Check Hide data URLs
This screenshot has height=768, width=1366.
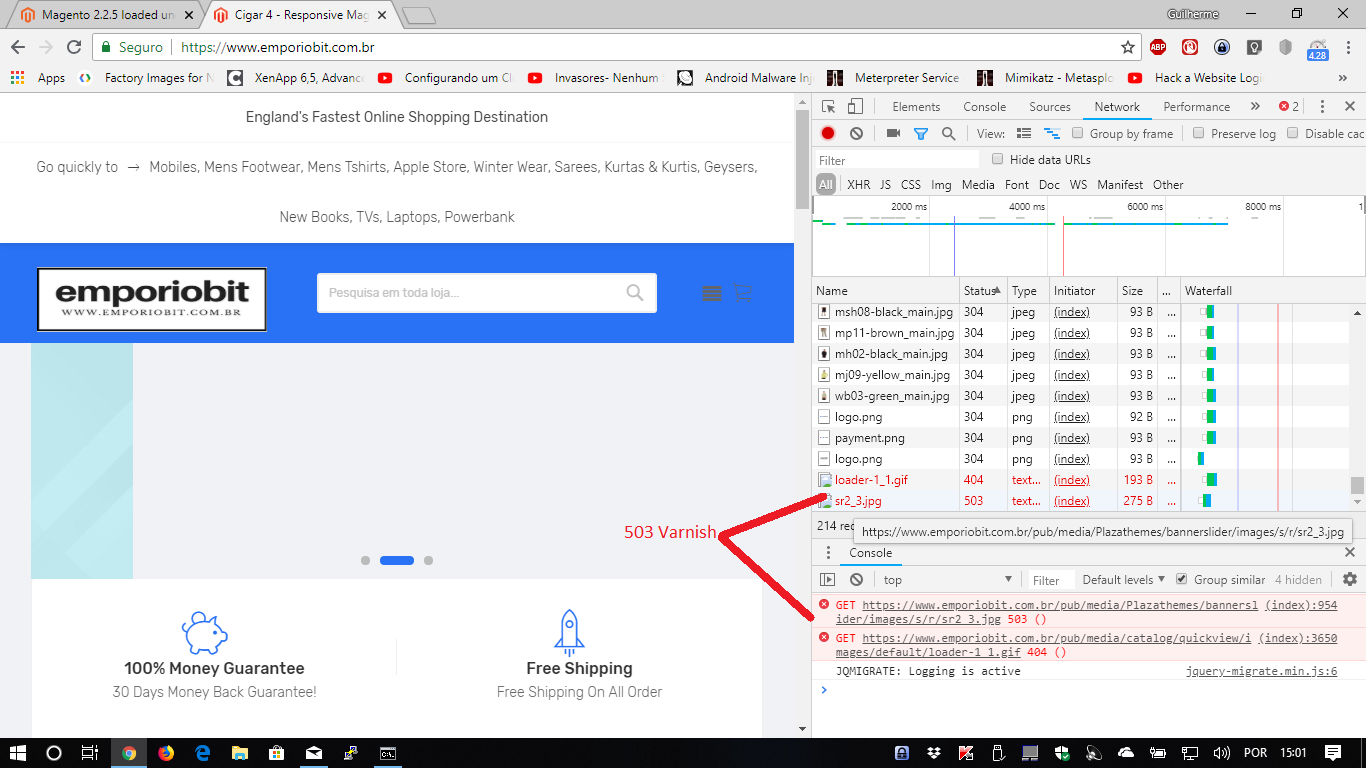click(x=997, y=159)
